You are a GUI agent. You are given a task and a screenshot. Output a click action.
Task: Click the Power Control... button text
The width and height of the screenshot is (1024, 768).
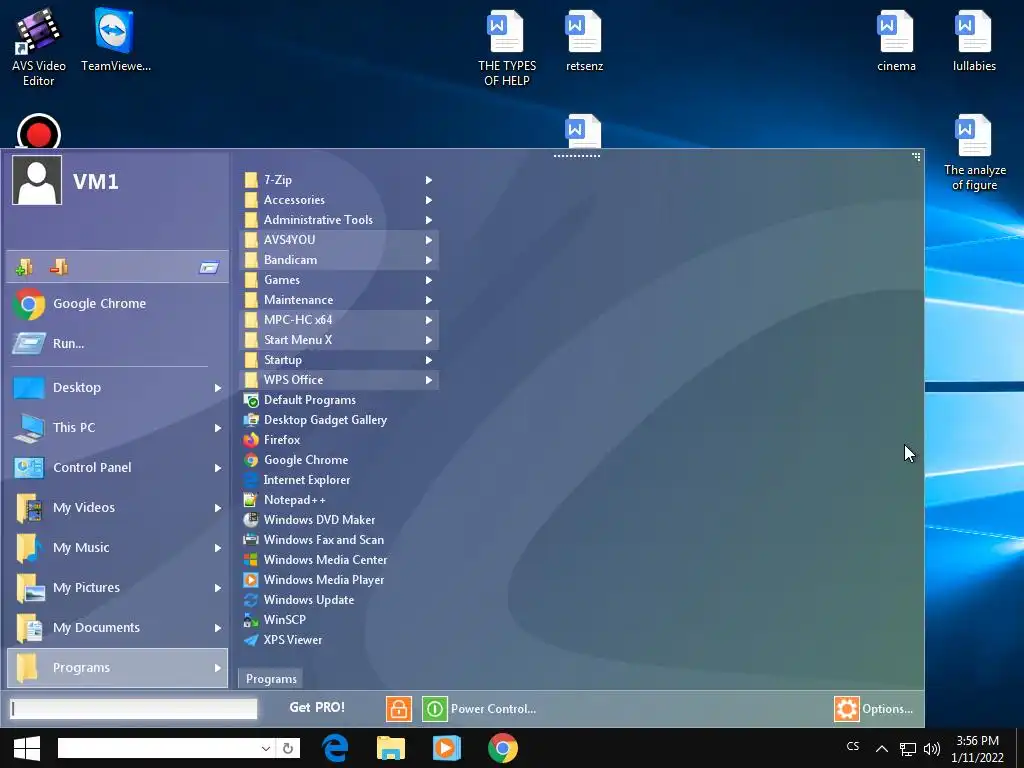tap(493, 709)
